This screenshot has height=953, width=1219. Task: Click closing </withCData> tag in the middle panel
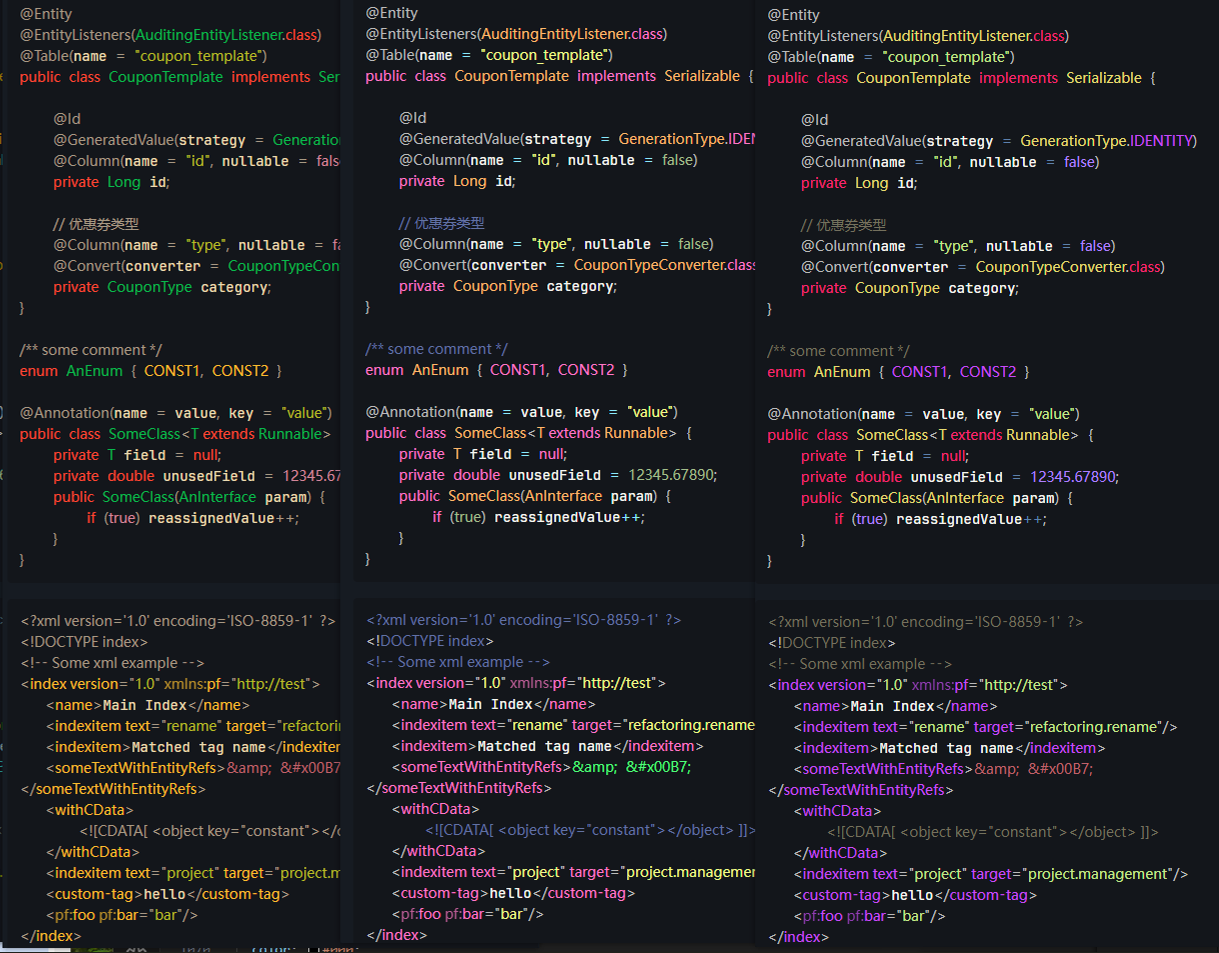[438, 851]
